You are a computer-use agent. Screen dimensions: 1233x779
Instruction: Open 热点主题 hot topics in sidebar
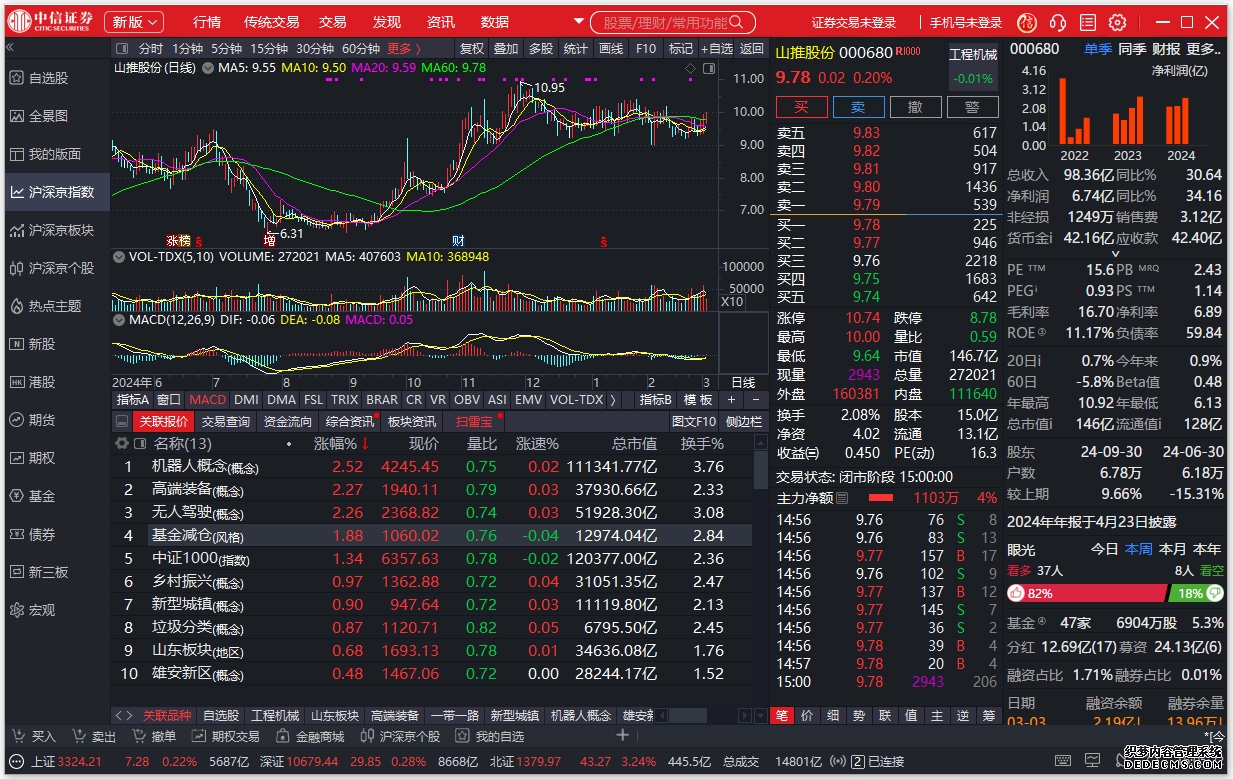pyautogui.click(x=55, y=306)
